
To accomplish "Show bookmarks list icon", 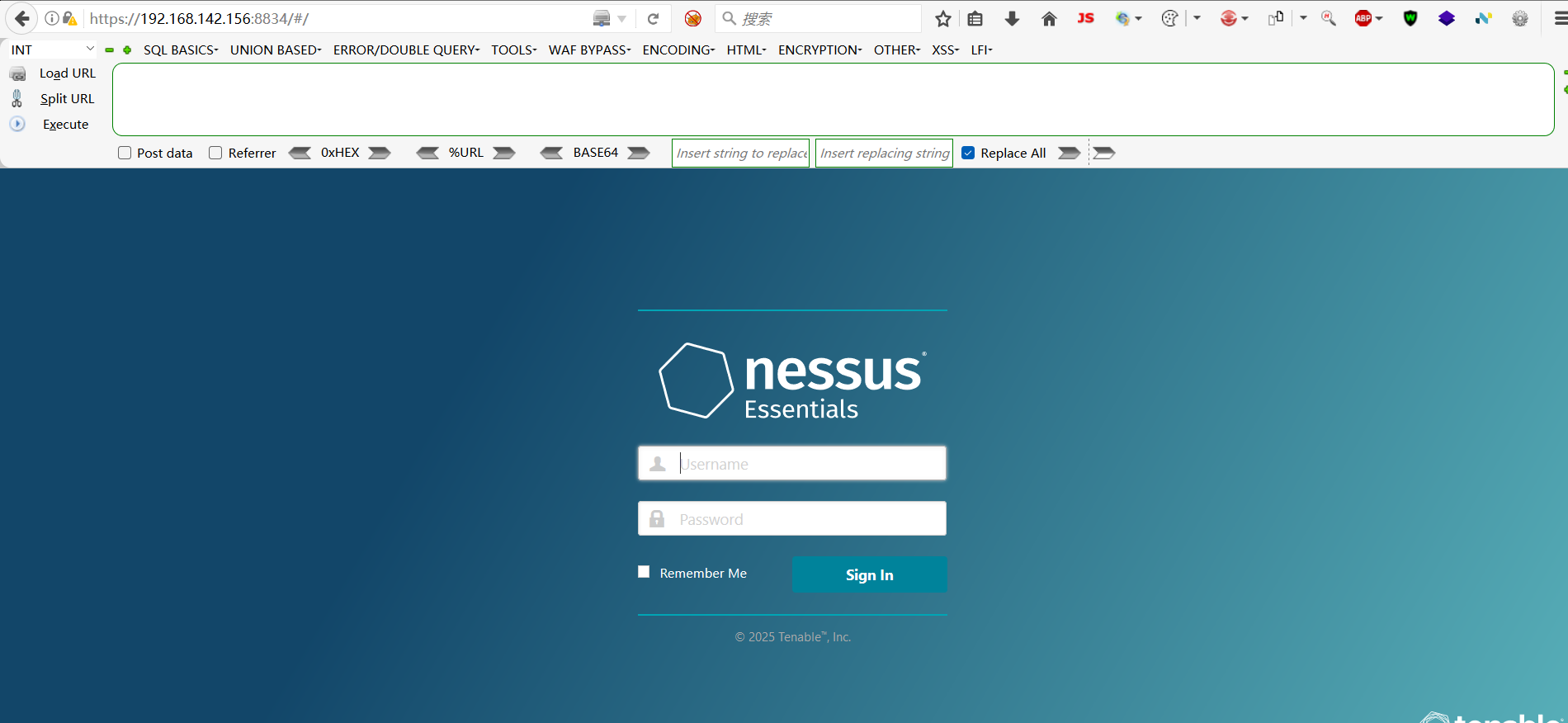I will tap(975, 18).
